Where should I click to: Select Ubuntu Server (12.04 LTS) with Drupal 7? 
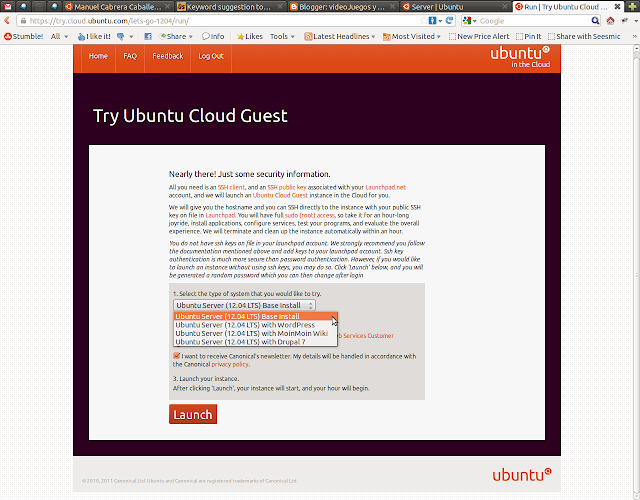pos(256,342)
